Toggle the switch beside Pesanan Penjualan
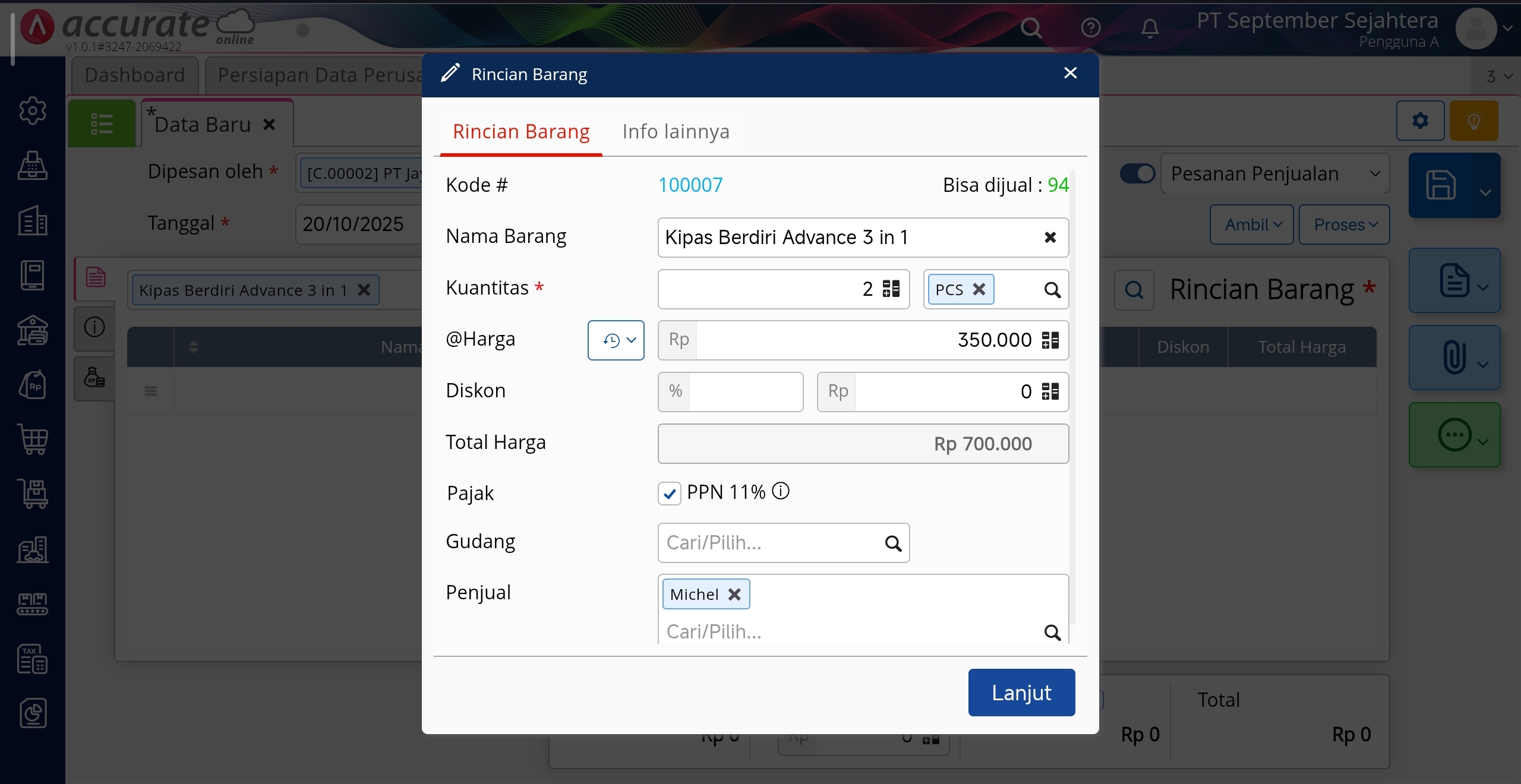Image resolution: width=1521 pixels, height=784 pixels. click(1137, 173)
